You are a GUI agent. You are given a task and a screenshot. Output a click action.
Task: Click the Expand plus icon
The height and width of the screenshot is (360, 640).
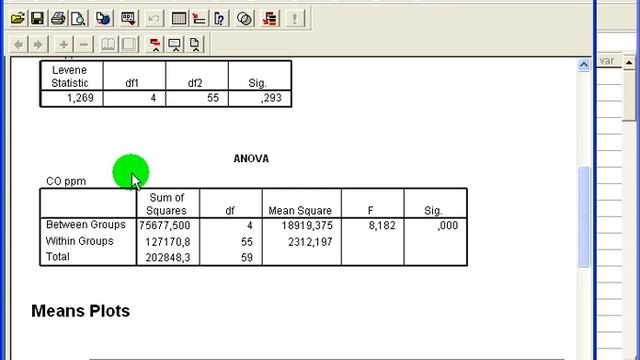coord(63,44)
